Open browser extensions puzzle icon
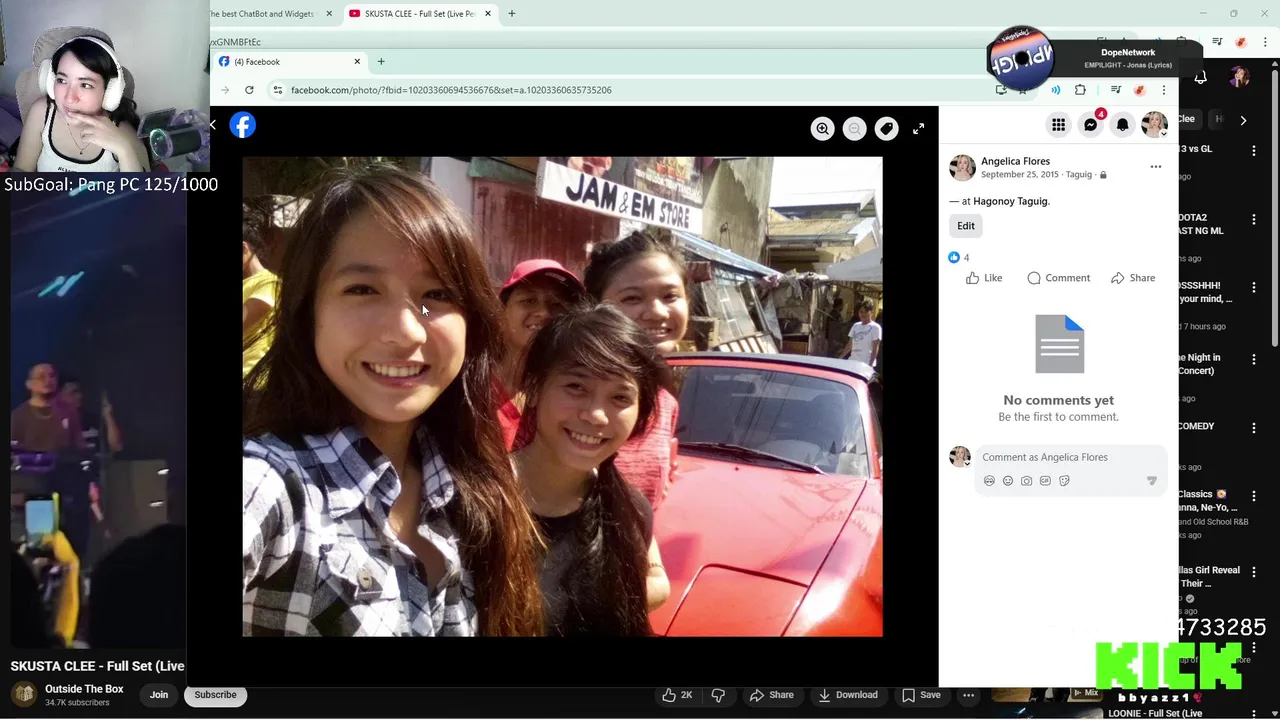 [1080, 90]
